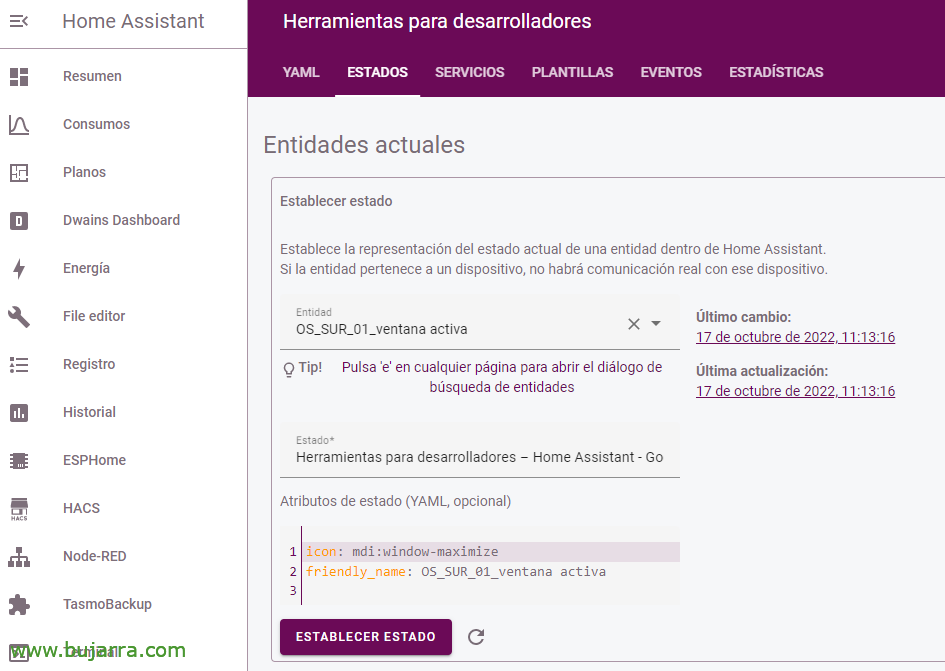Click the HACS store icon
This screenshot has width=945, height=671.
19,509
